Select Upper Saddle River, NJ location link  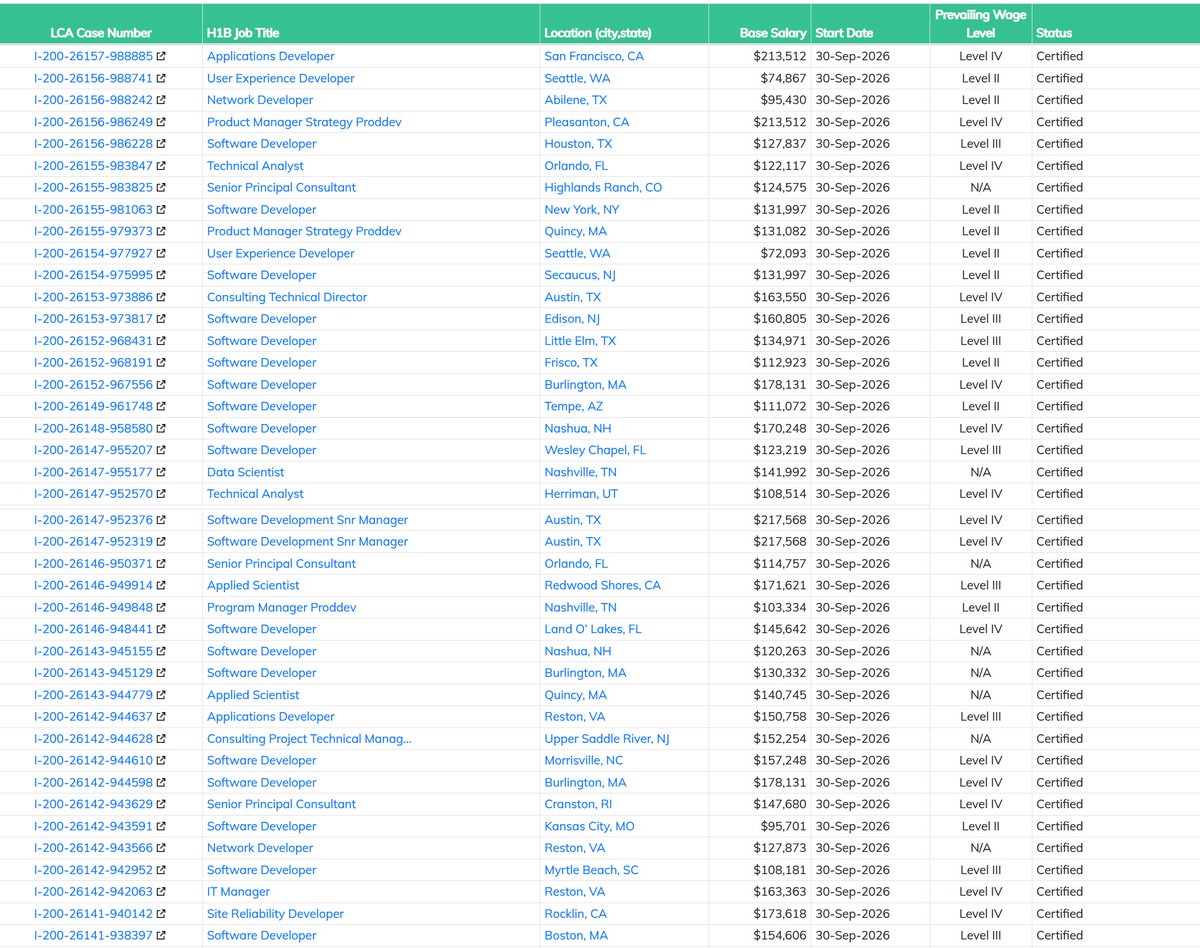click(x=607, y=739)
